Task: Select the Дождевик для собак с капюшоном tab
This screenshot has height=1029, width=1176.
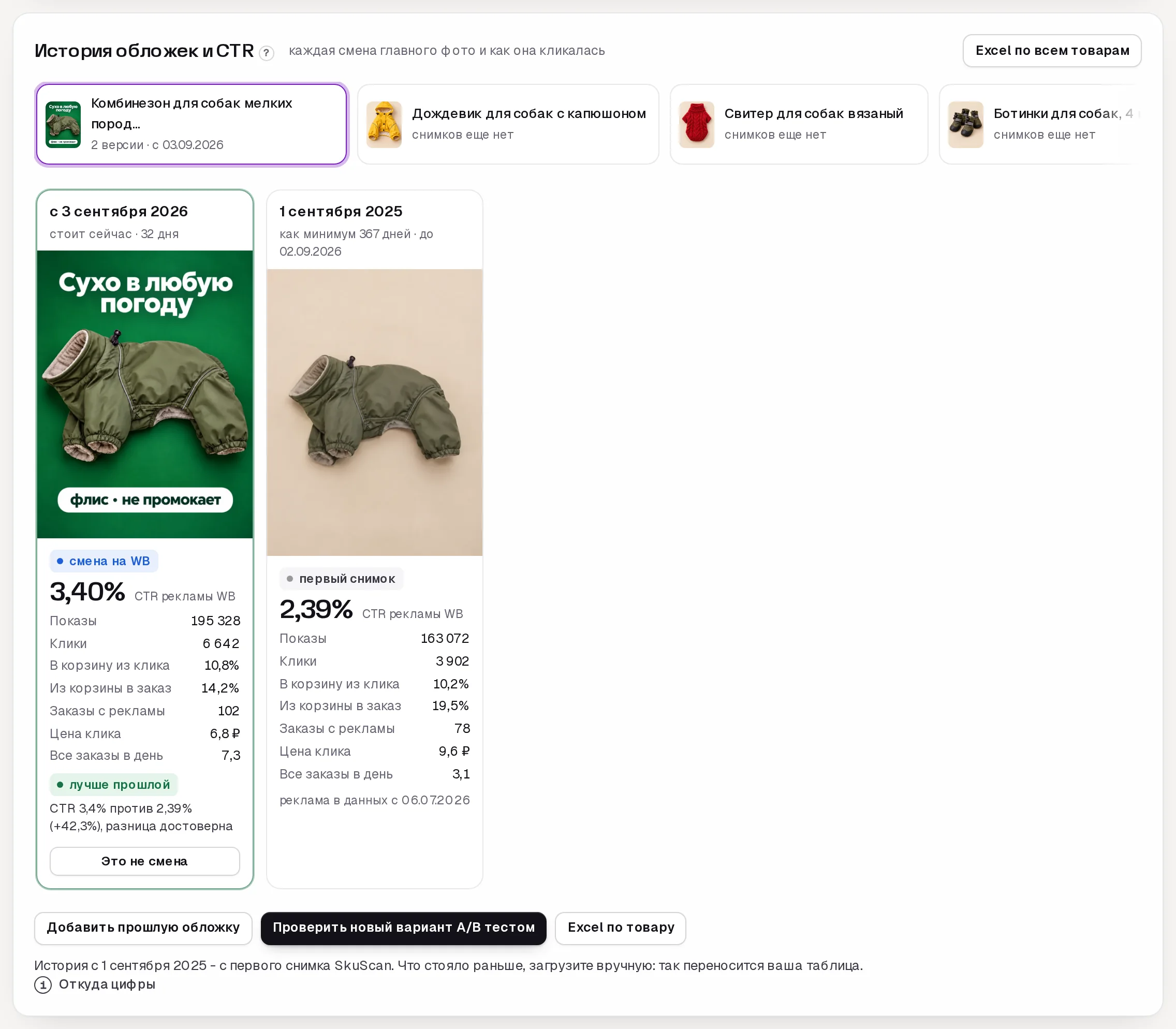Action: point(508,125)
